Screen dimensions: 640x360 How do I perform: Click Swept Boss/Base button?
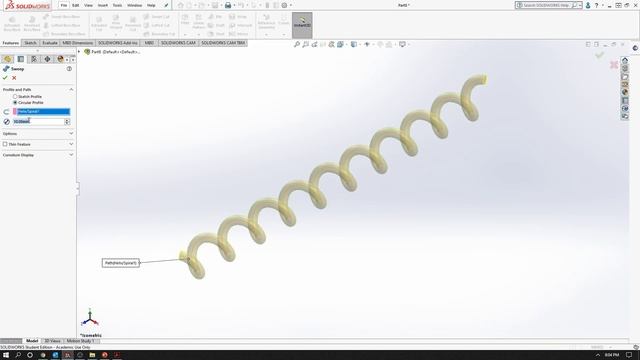pyautogui.click(x=61, y=17)
